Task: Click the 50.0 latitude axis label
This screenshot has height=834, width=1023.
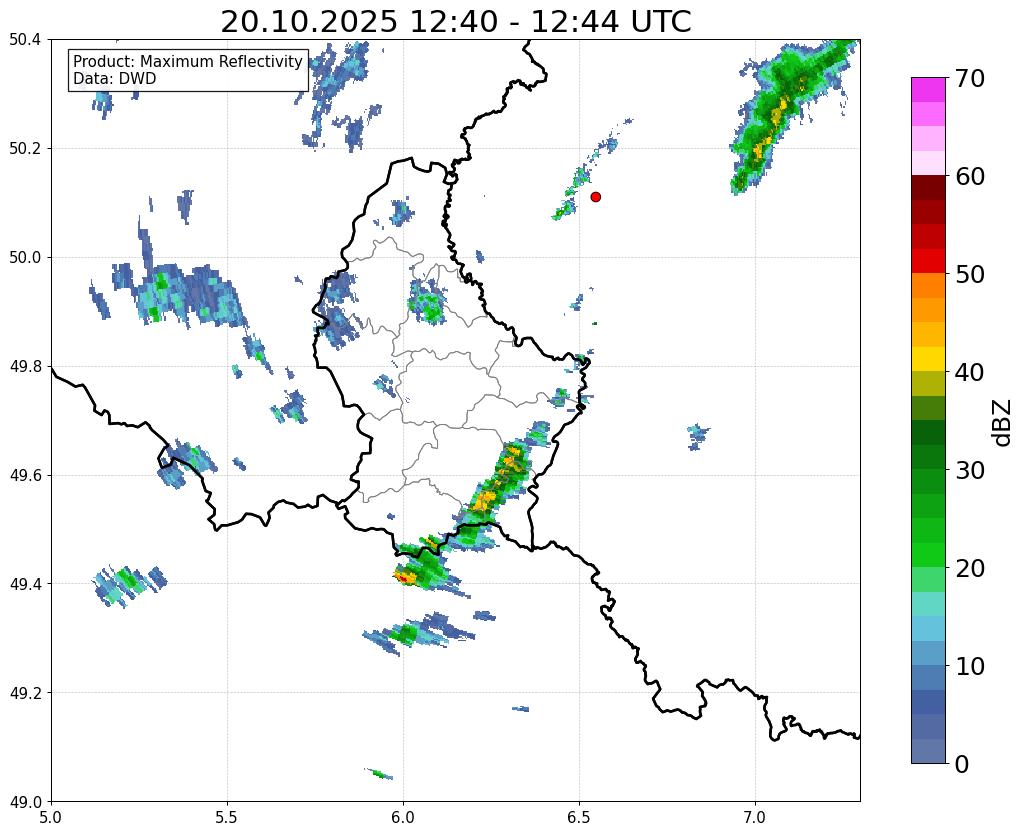Action: 25,258
